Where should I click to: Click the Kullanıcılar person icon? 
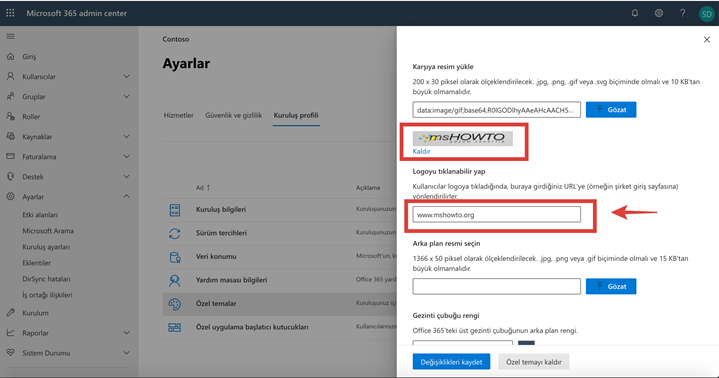coord(11,76)
